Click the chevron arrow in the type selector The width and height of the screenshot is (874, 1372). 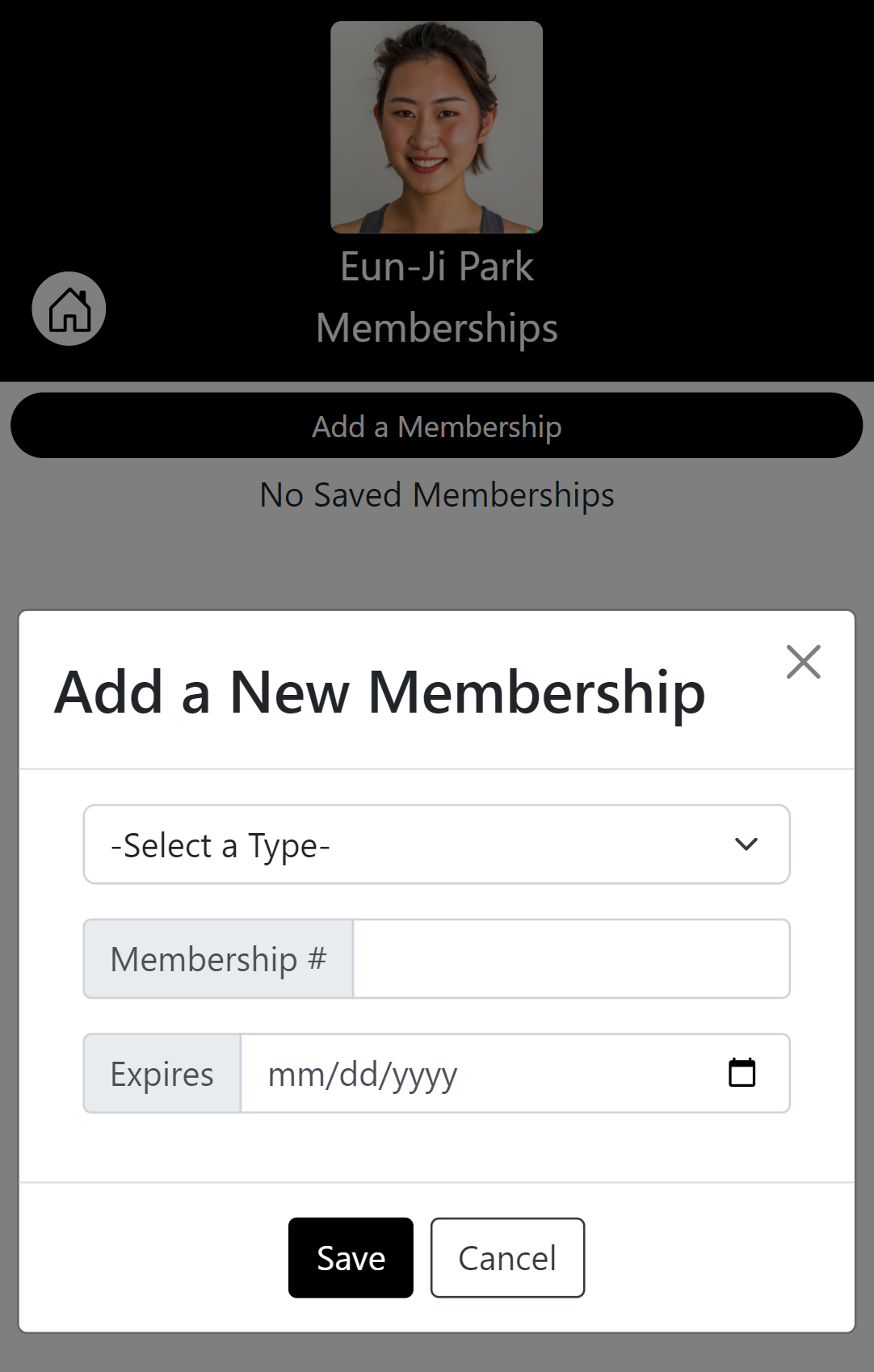point(746,845)
